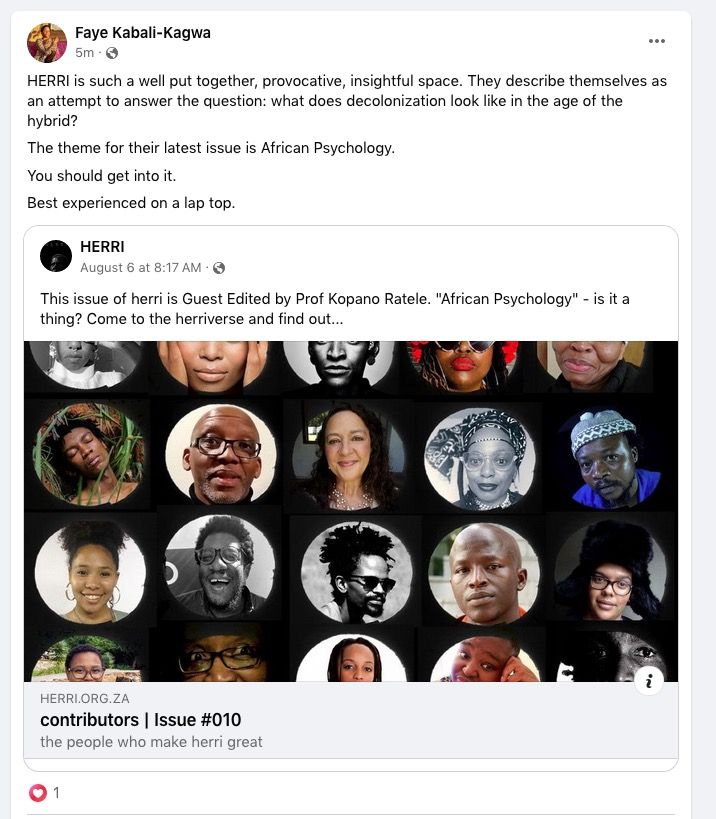The width and height of the screenshot is (716, 819).
Task: Click the globe icon next to August 6
Action: (x=219, y=268)
